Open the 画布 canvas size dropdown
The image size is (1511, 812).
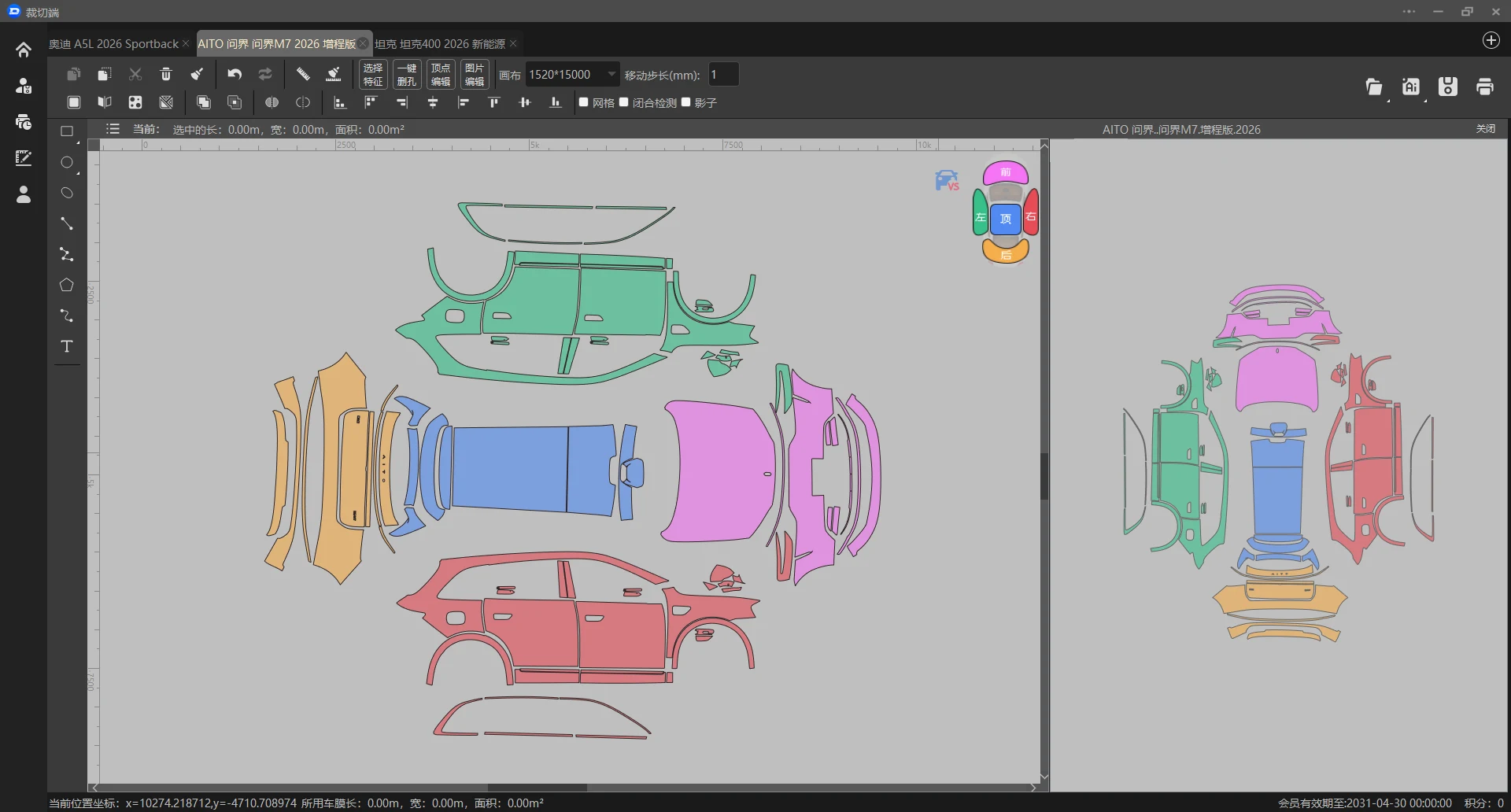(572, 75)
